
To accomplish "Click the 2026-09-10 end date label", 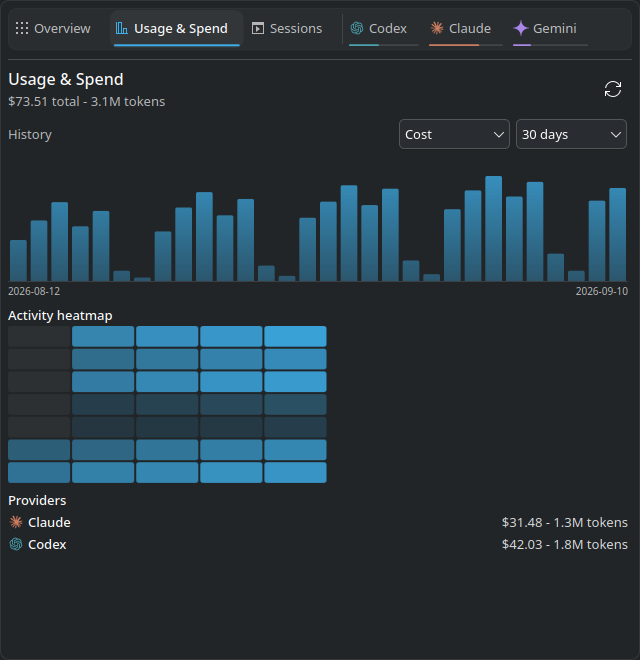I will coord(602,291).
